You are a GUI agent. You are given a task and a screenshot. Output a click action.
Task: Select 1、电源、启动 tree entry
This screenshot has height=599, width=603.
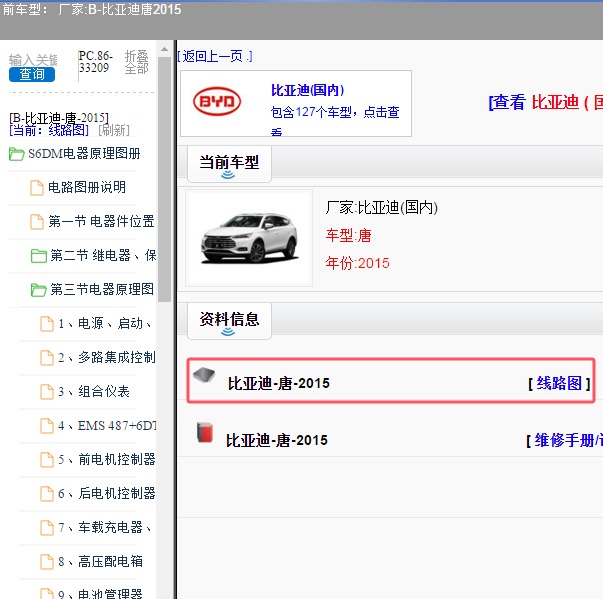[104, 323]
